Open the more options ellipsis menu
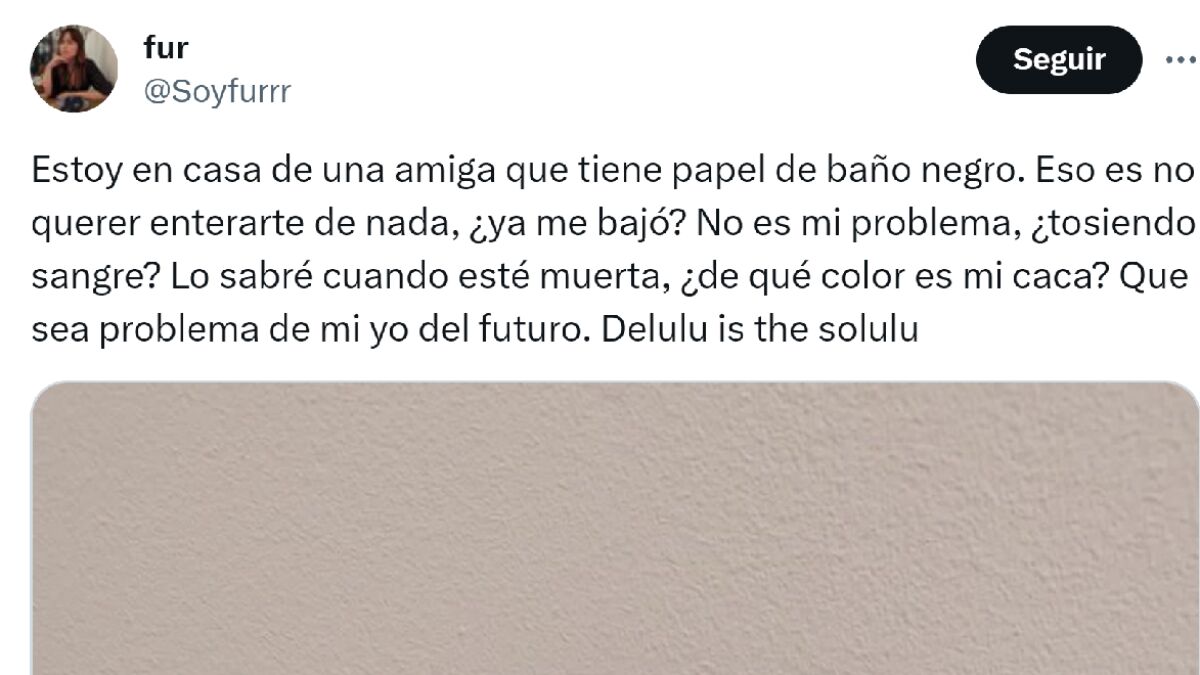 click(1181, 59)
